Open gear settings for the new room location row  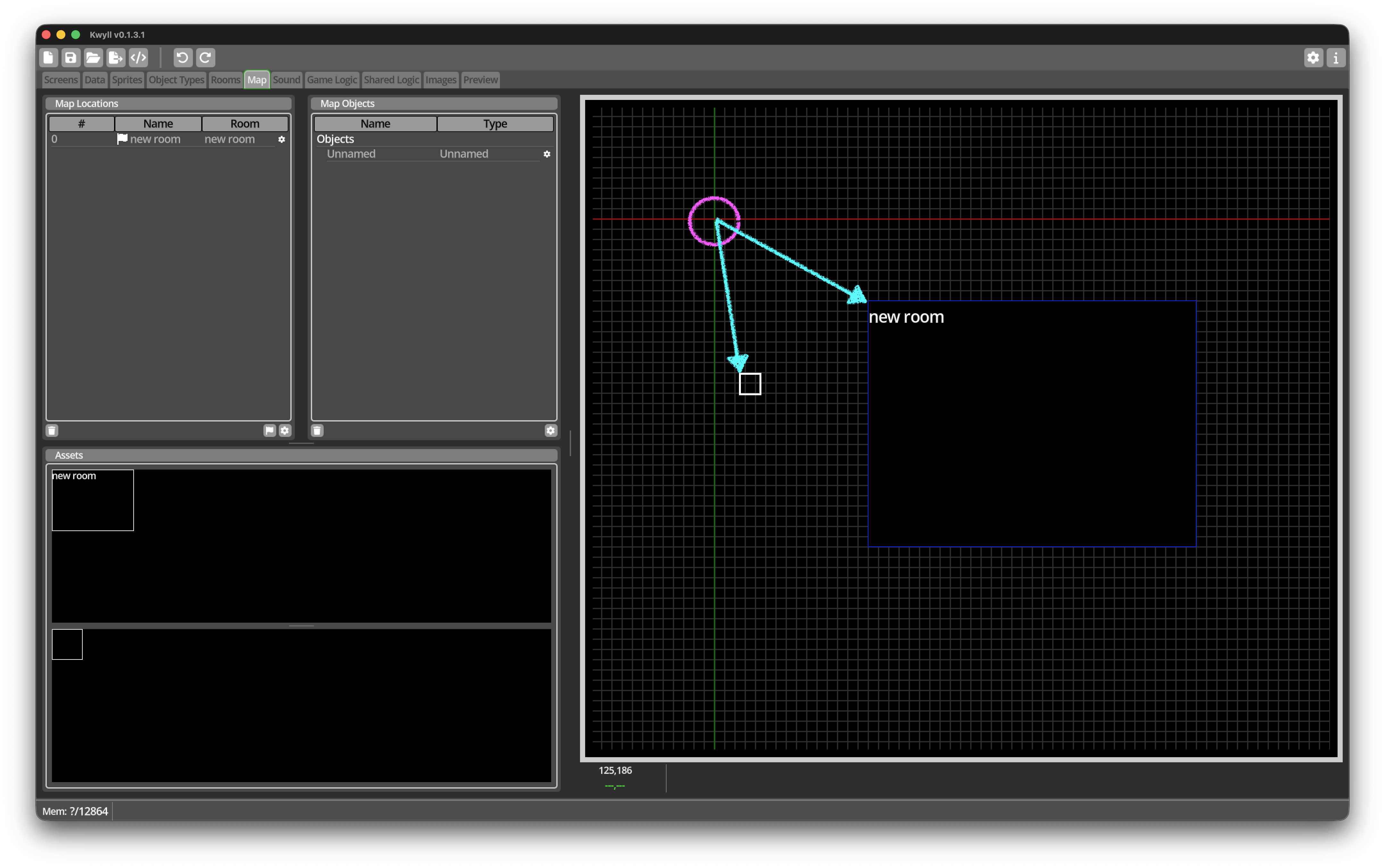point(281,140)
